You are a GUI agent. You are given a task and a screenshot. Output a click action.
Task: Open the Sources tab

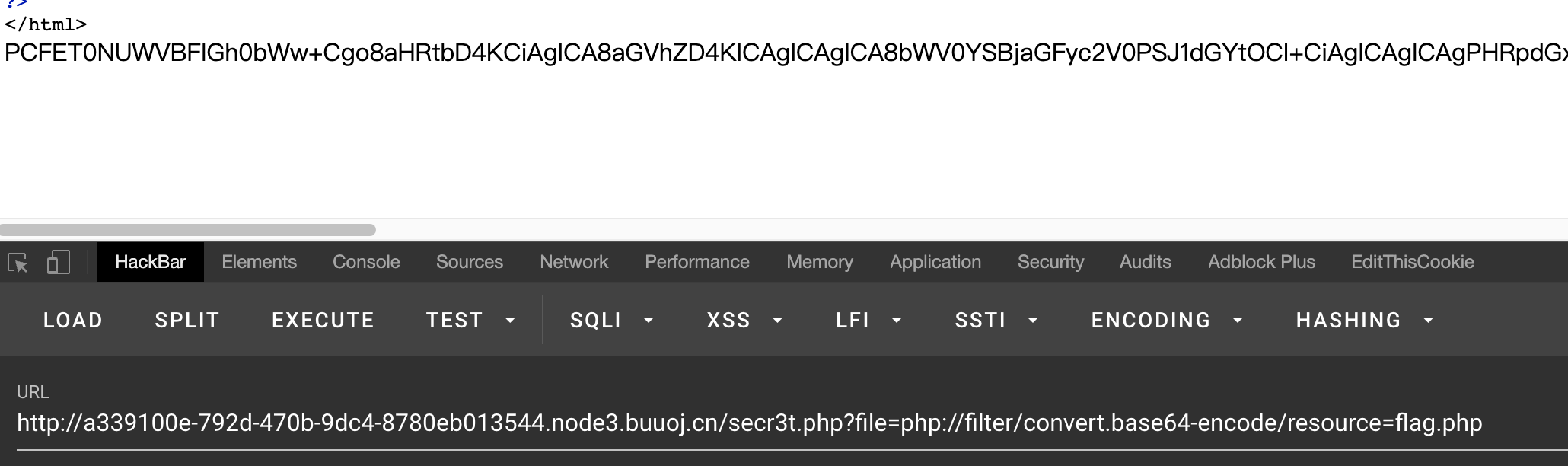click(470, 262)
